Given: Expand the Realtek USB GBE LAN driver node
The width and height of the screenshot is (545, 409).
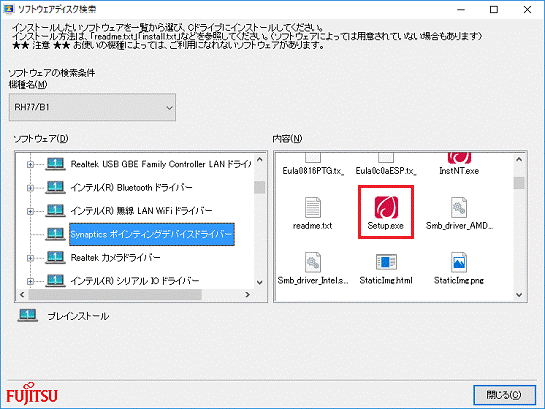Looking at the screenshot, I should coord(30,164).
